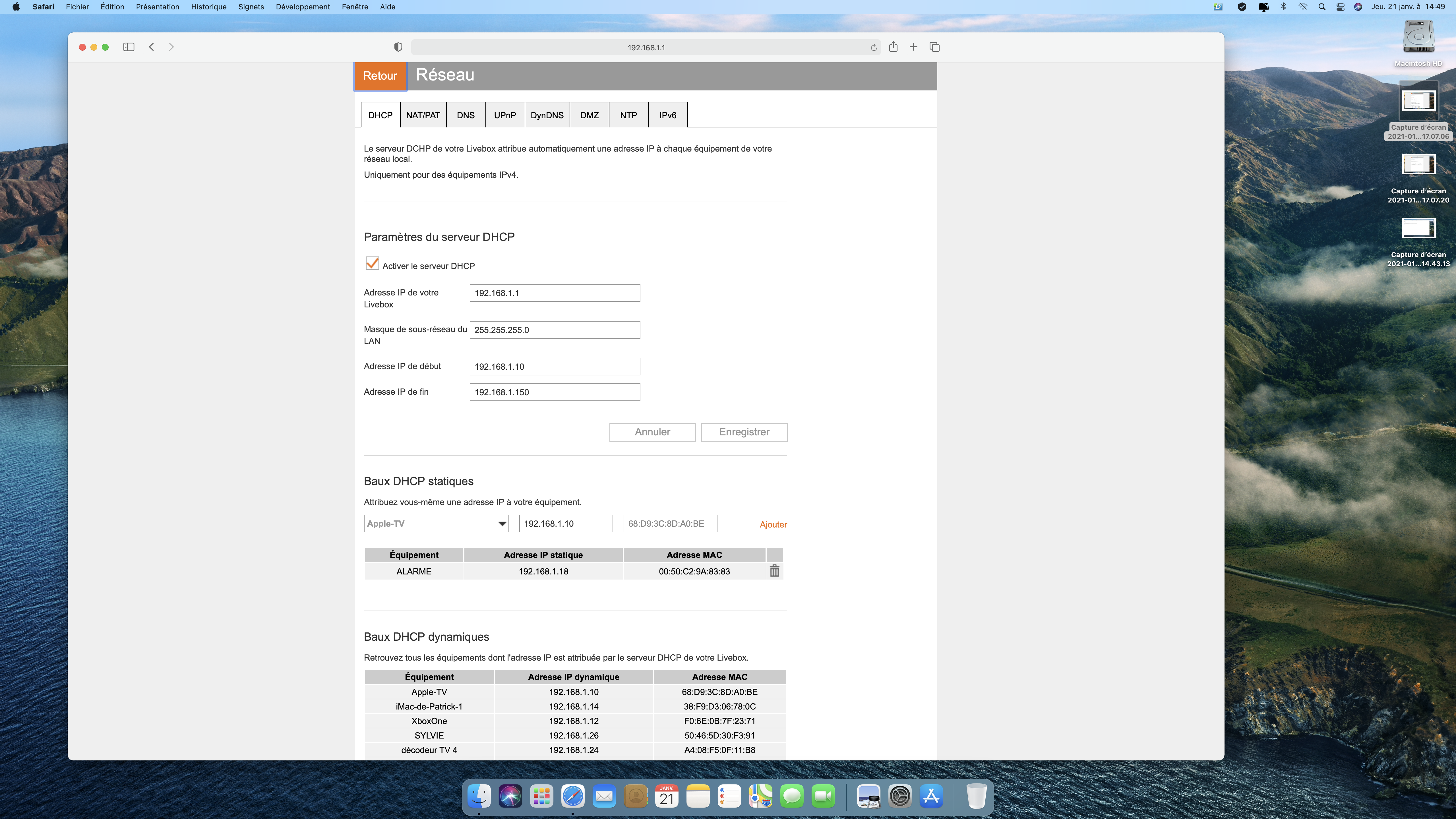
Task: Click the static lease MAC address field
Action: (670, 523)
